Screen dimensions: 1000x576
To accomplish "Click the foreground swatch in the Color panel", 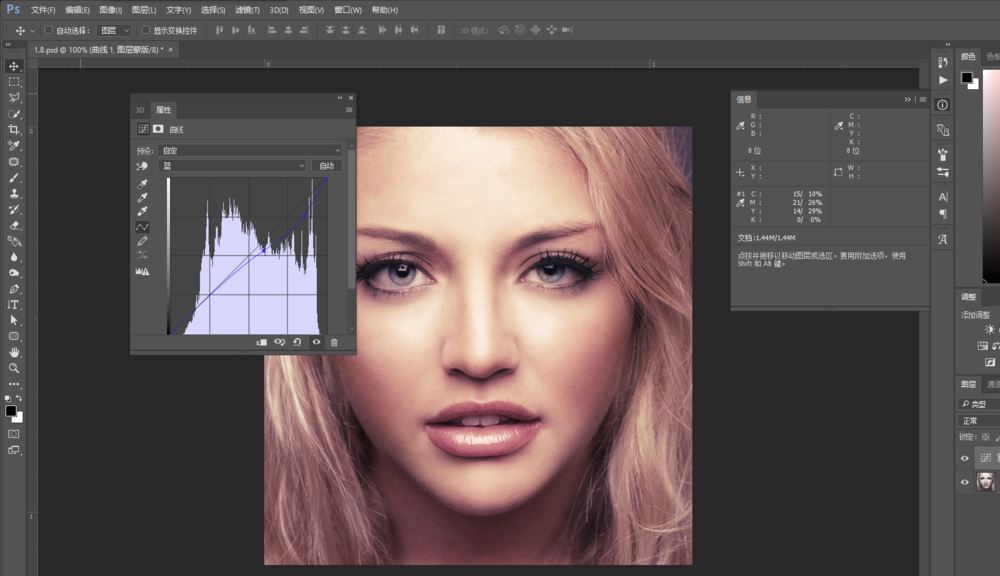I will click(967, 78).
